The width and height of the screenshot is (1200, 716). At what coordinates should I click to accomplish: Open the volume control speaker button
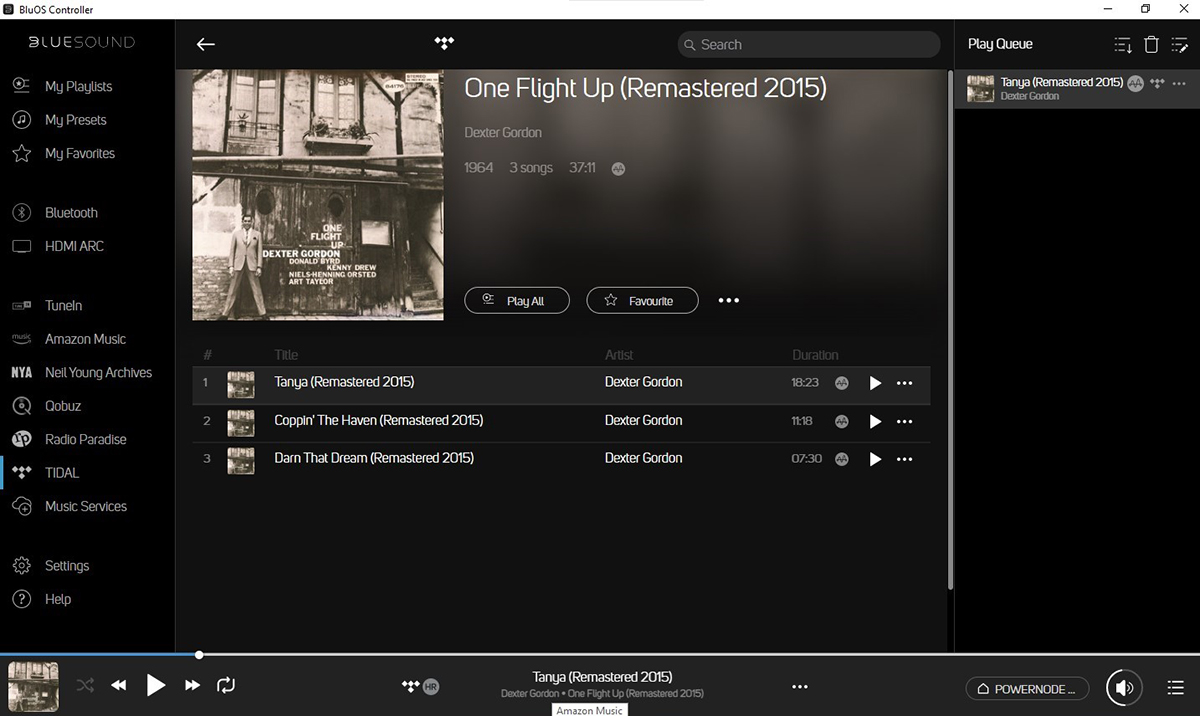click(1124, 688)
